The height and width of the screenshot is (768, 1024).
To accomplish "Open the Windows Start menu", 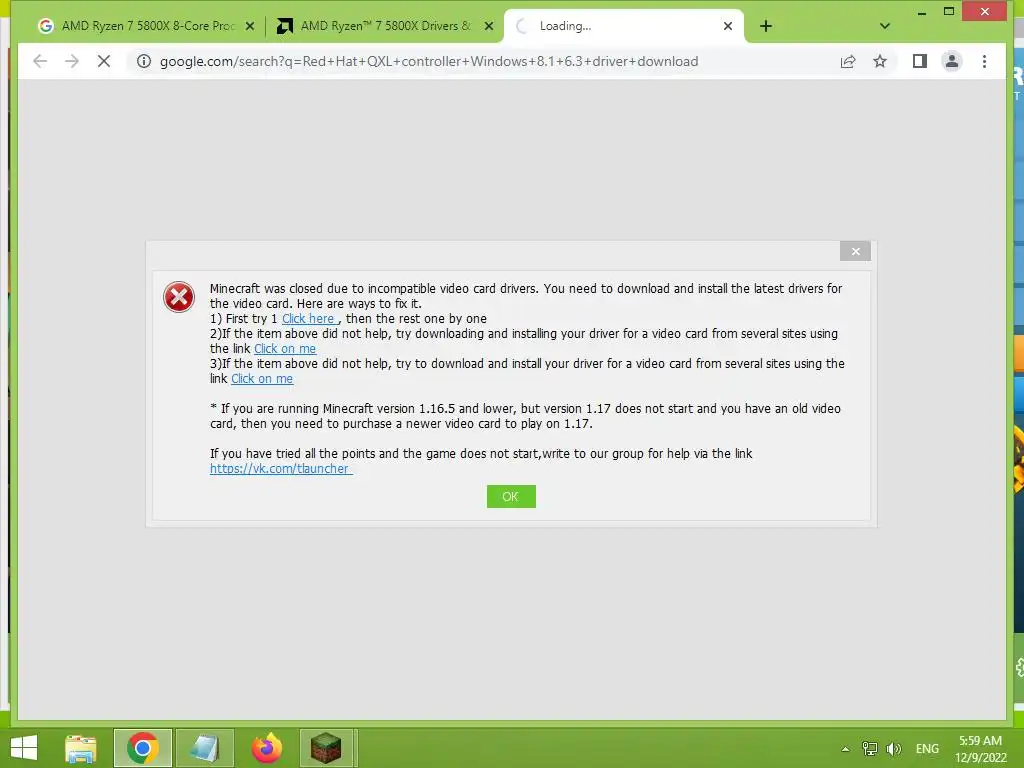I will pos(24,748).
